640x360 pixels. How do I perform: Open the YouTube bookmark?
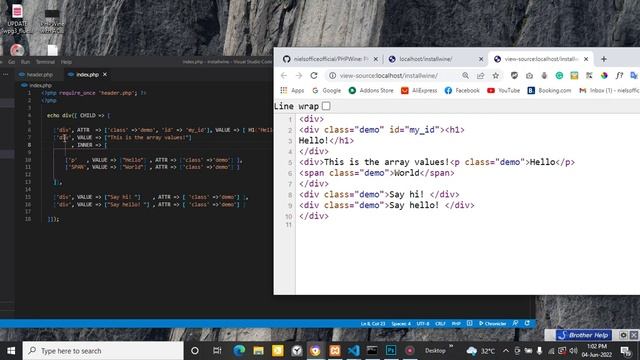tap(503, 91)
